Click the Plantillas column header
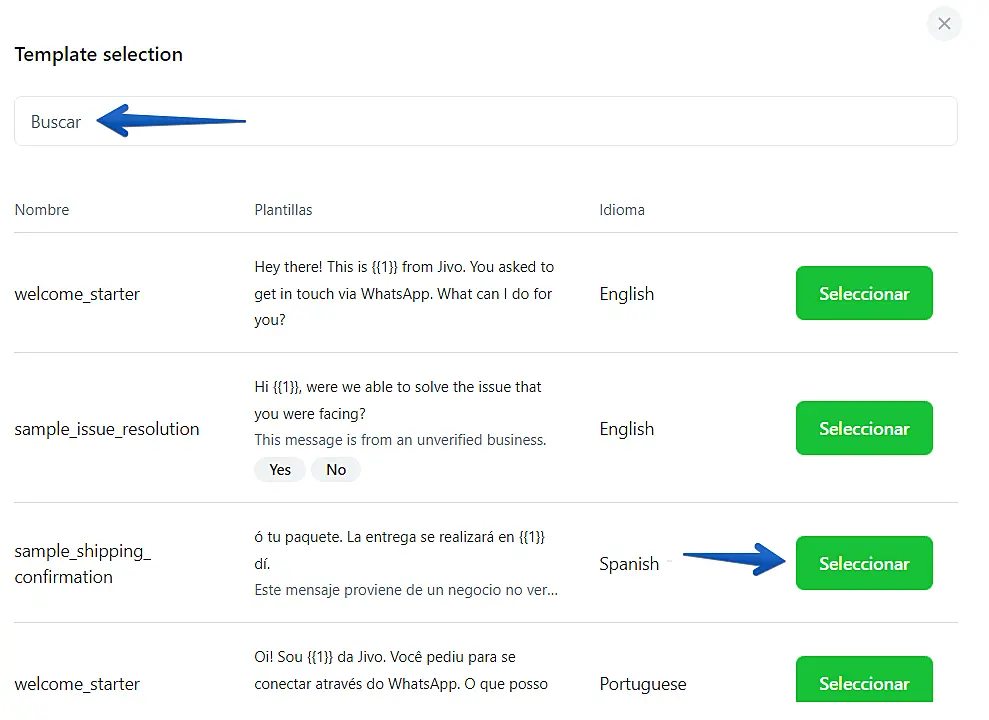 point(283,210)
